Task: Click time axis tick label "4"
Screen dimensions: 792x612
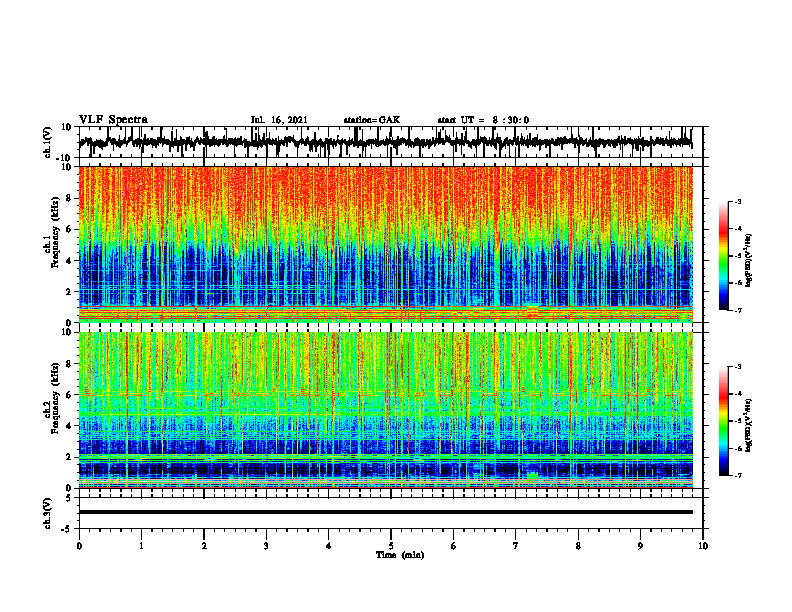Action: pyautogui.click(x=329, y=546)
